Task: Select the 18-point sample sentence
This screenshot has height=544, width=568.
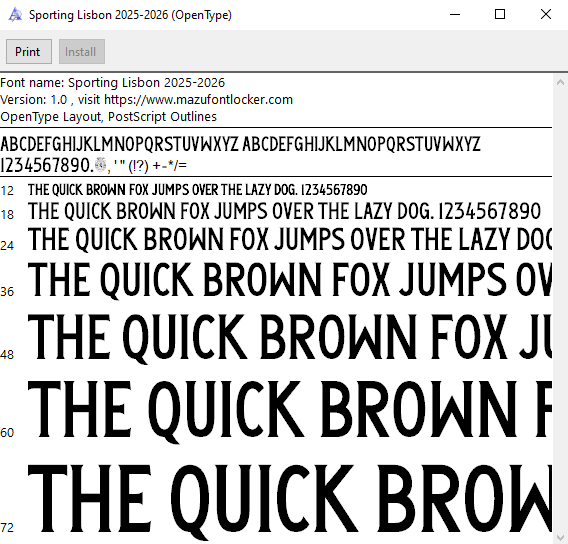Action: (284, 211)
